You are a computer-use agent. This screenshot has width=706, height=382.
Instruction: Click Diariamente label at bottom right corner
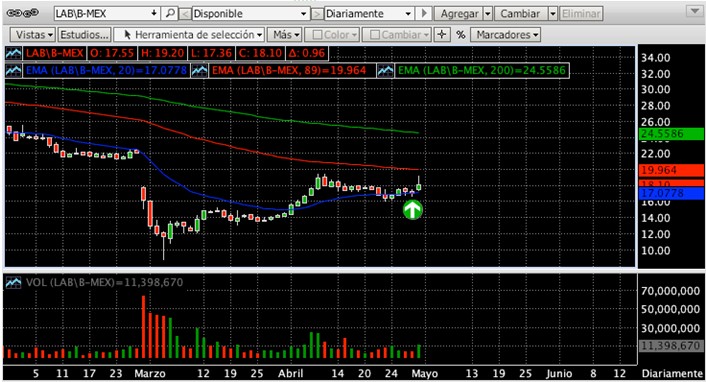point(672,373)
